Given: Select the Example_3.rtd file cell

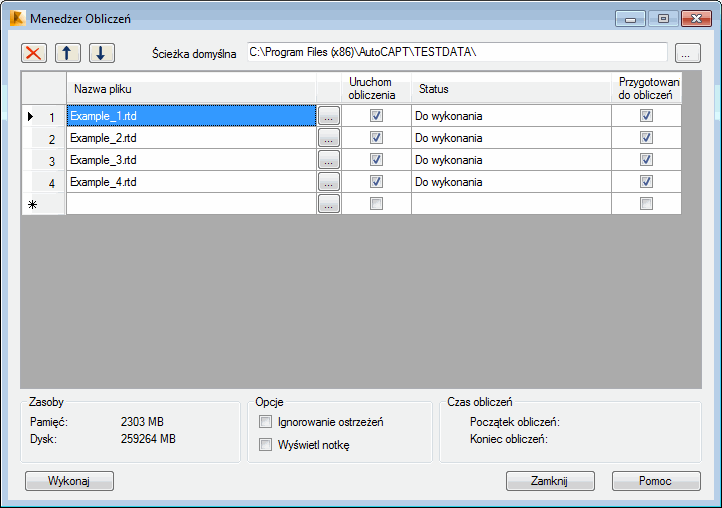Looking at the screenshot, I should click(192, 160).
